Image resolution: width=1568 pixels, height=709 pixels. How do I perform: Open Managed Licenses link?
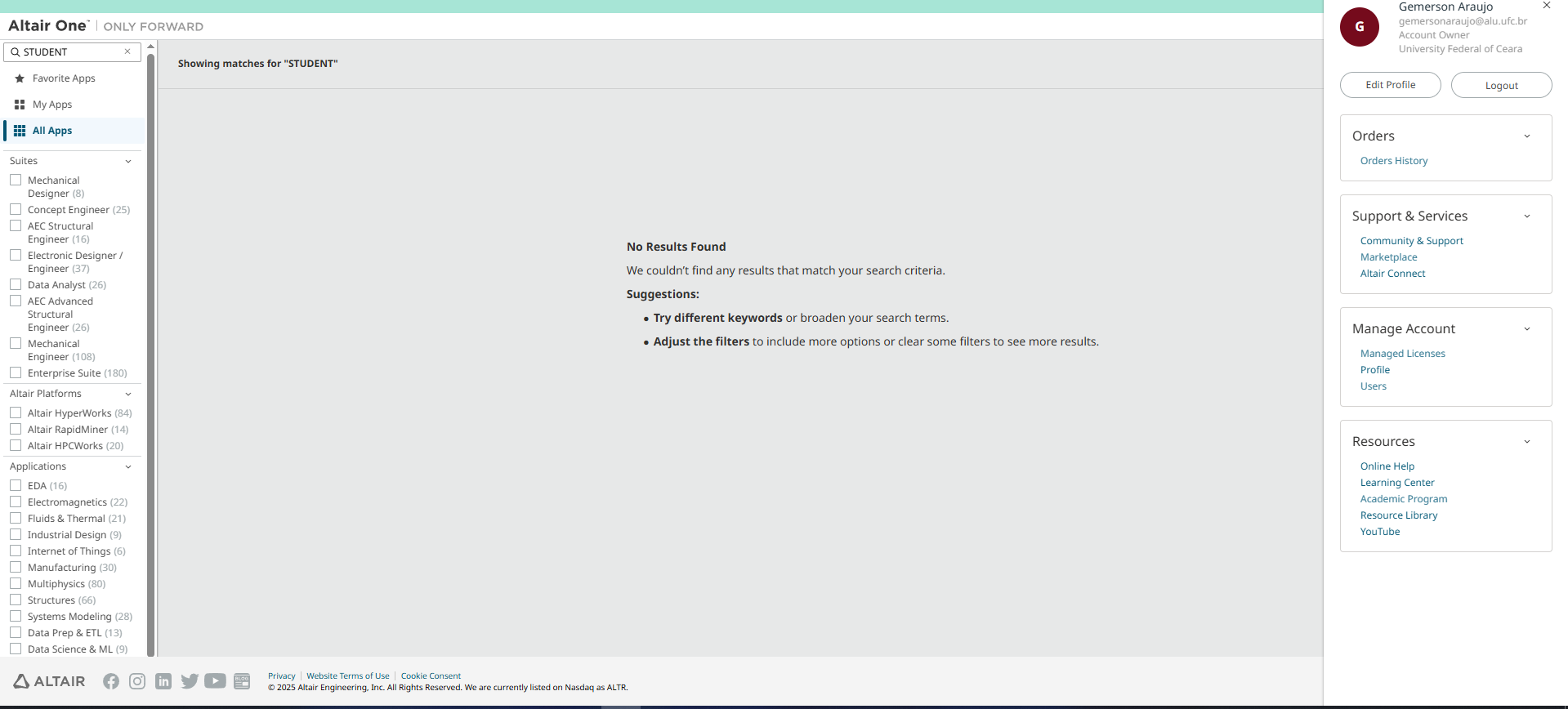pyautogui.click(x=1403, y=354)
